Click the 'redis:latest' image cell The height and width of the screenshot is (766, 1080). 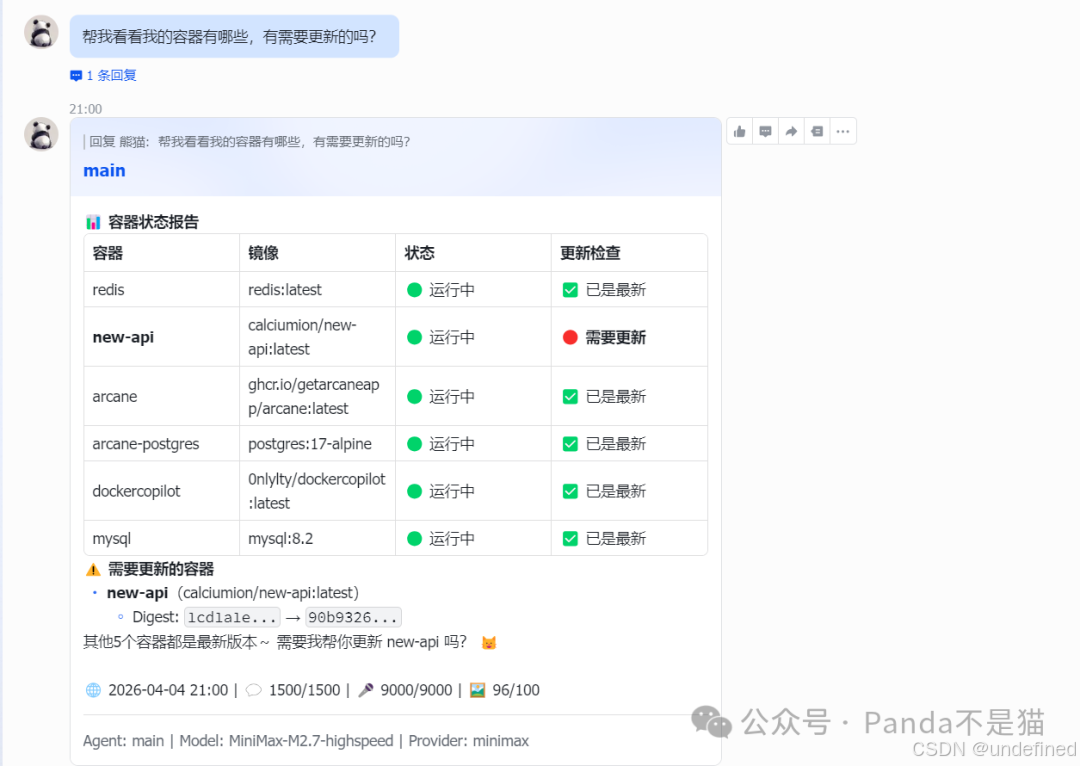[x=318, y=289]
